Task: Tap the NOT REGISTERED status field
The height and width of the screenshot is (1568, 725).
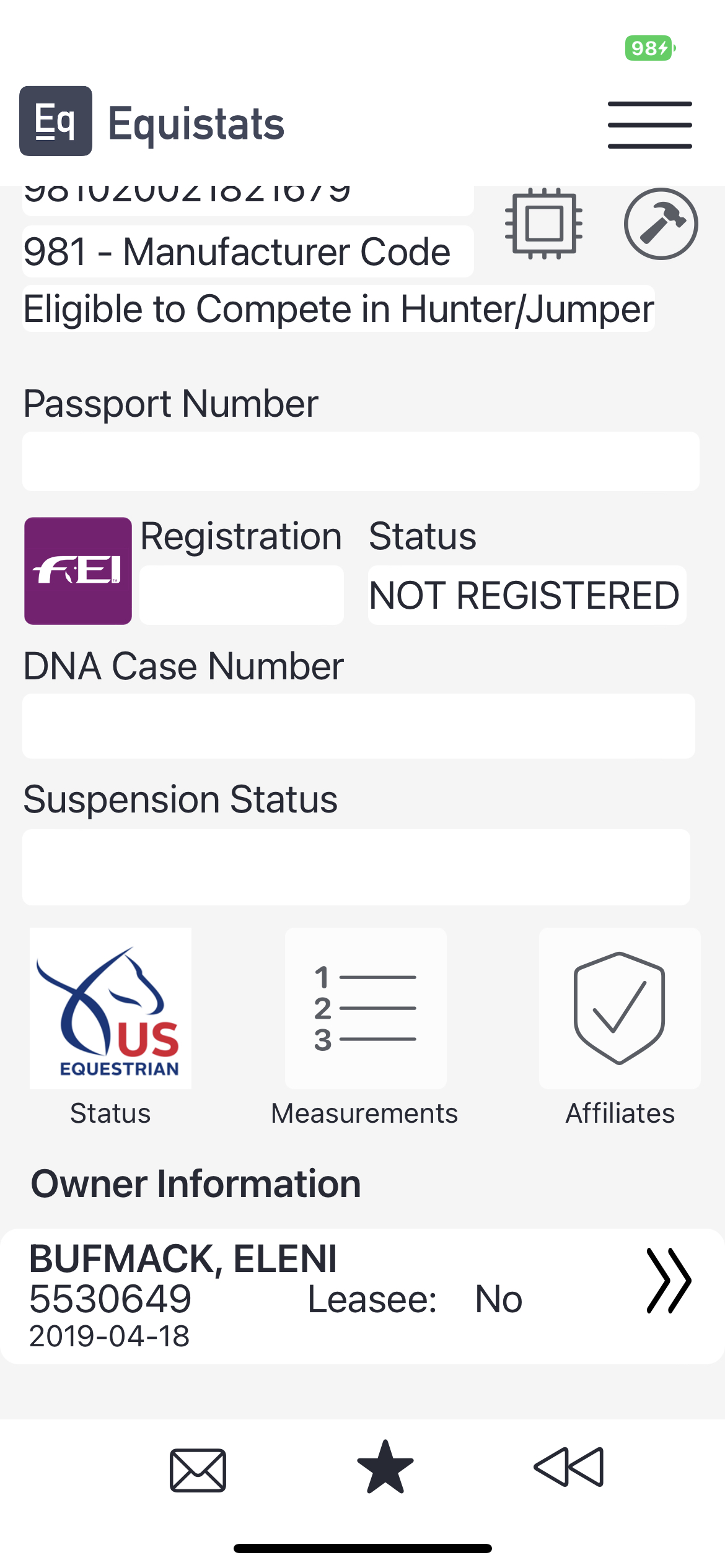Action: [527, 595]
